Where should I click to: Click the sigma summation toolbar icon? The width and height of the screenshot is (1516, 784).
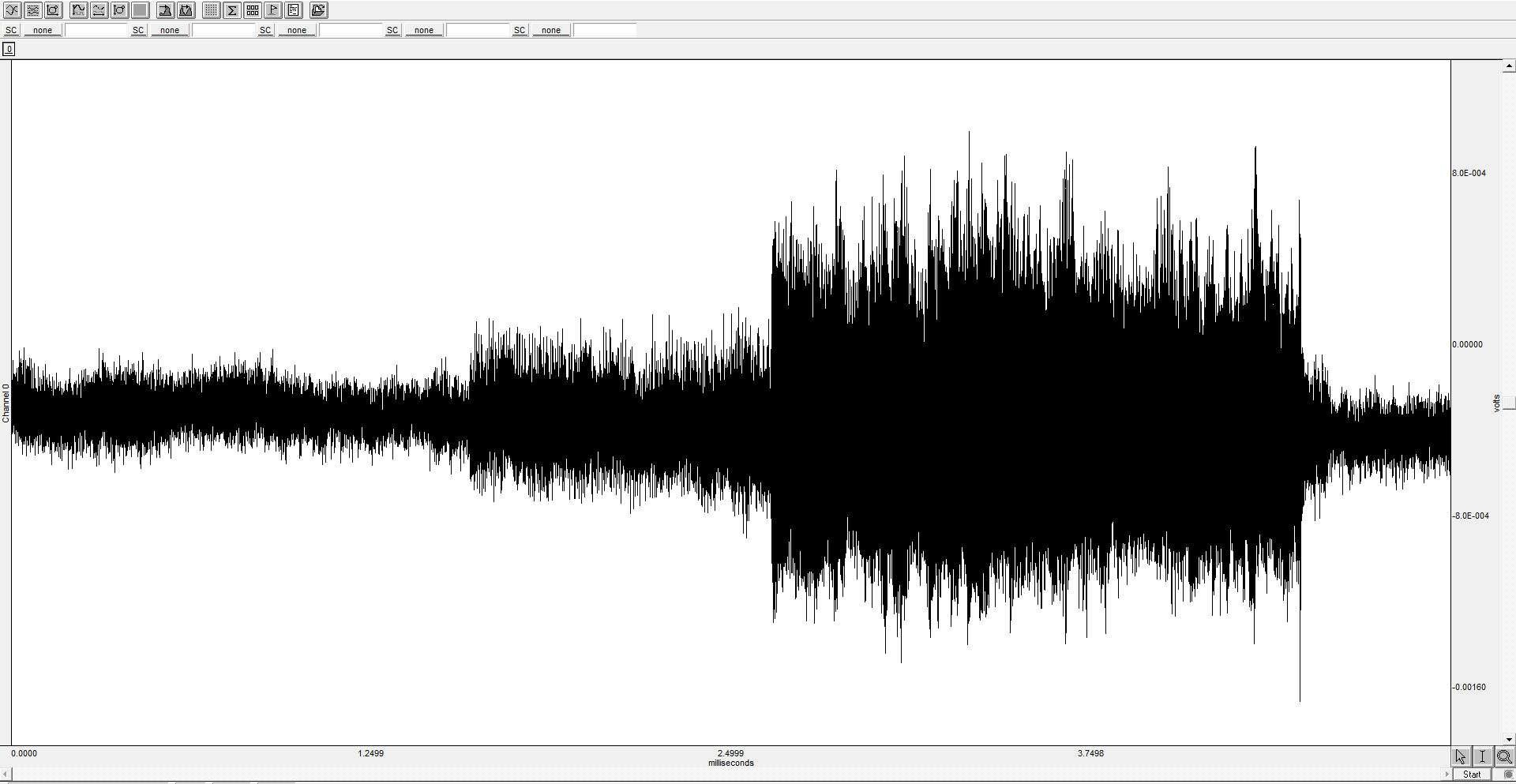(x=232, y=10)
